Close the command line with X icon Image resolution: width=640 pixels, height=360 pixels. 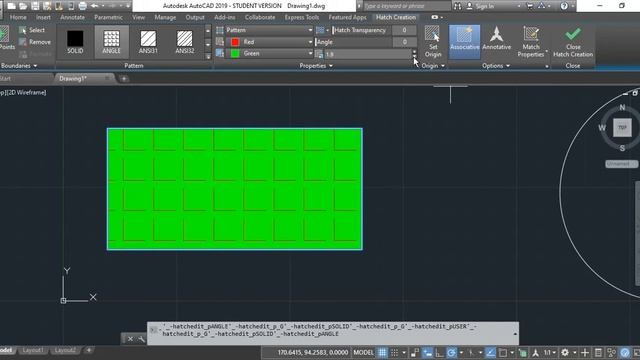(130, 339)
